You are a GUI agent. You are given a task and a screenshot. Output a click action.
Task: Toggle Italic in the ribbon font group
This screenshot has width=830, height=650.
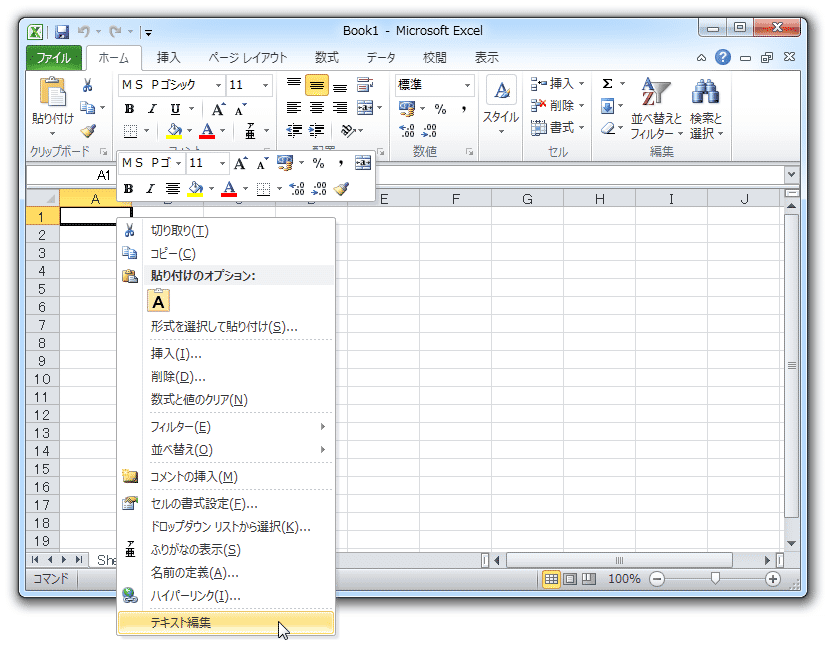pos(152,109)
